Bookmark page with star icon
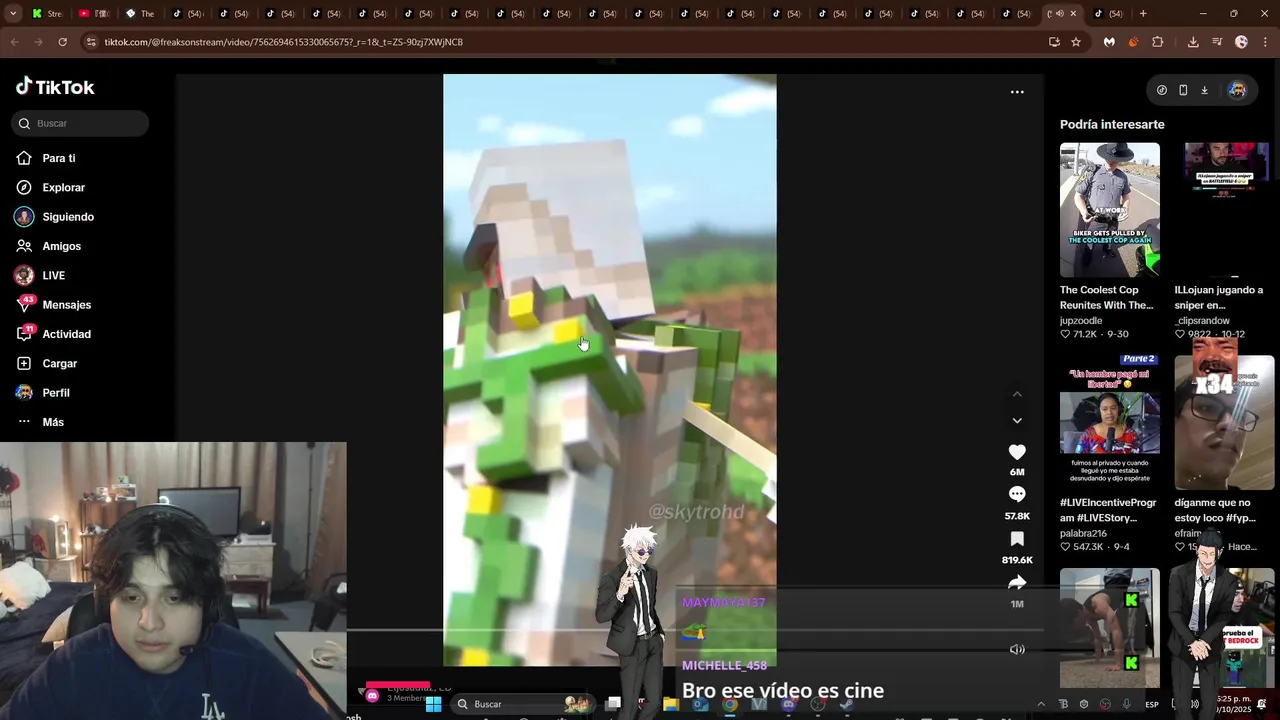This screenshot has height=720, width=1280. (1076, 42)
